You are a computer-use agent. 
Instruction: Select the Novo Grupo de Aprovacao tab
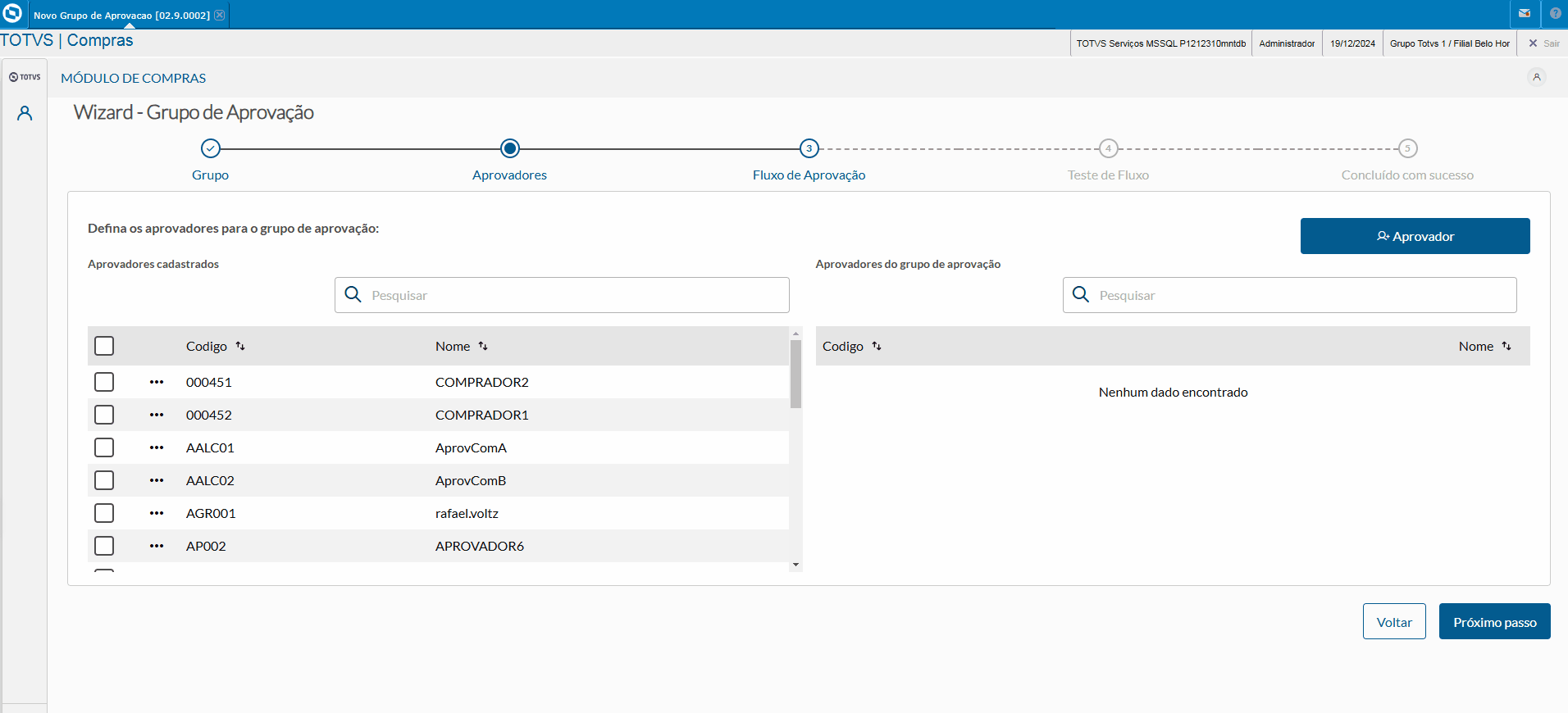[121, 15]
